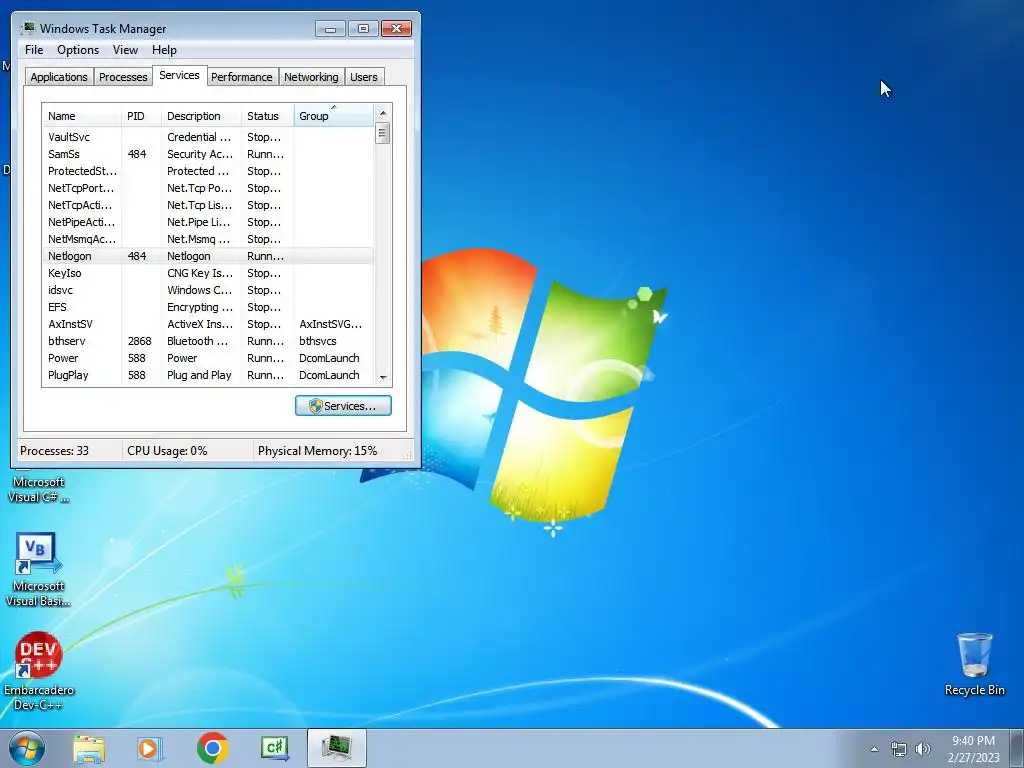1024x768 pixels.
Task: Select the Embarcadero Dev-C++ desktop icon
Action: [x=39, y=671]
